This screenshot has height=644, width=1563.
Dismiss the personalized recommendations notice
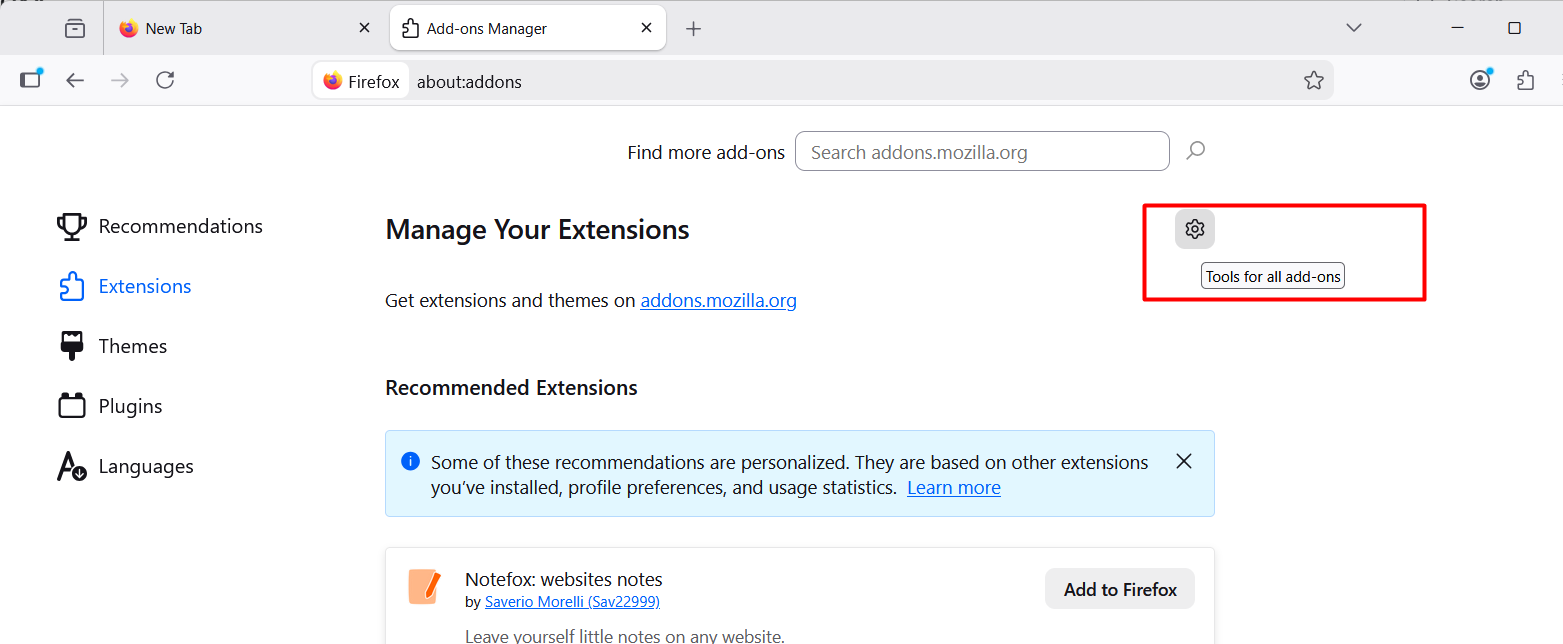(1184, 461)
